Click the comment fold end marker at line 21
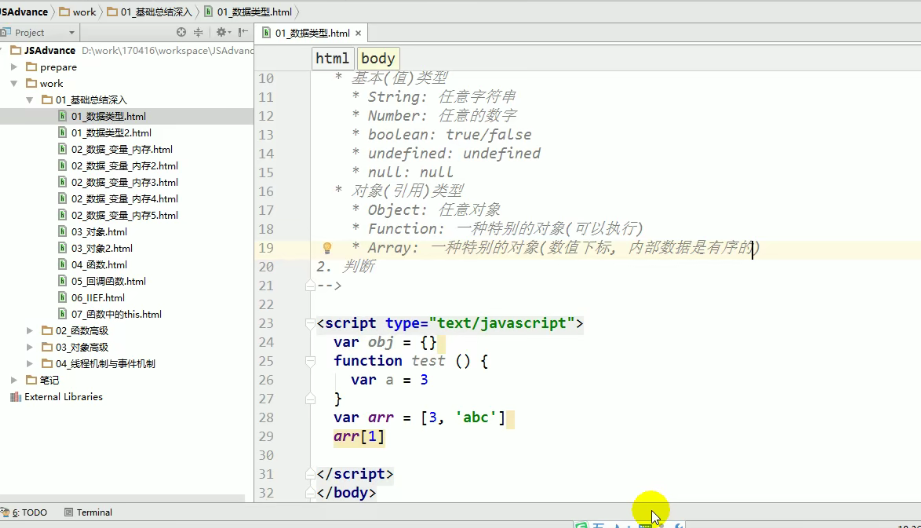Screen dimensions: 921x528 tap(310, 286)
